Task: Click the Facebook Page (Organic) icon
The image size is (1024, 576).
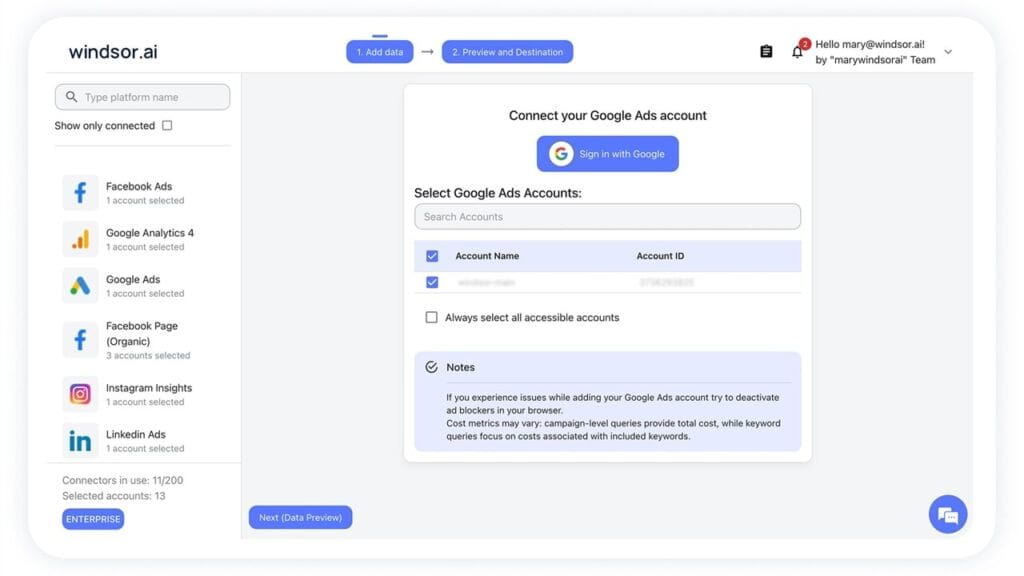Action: click(80, 340)
